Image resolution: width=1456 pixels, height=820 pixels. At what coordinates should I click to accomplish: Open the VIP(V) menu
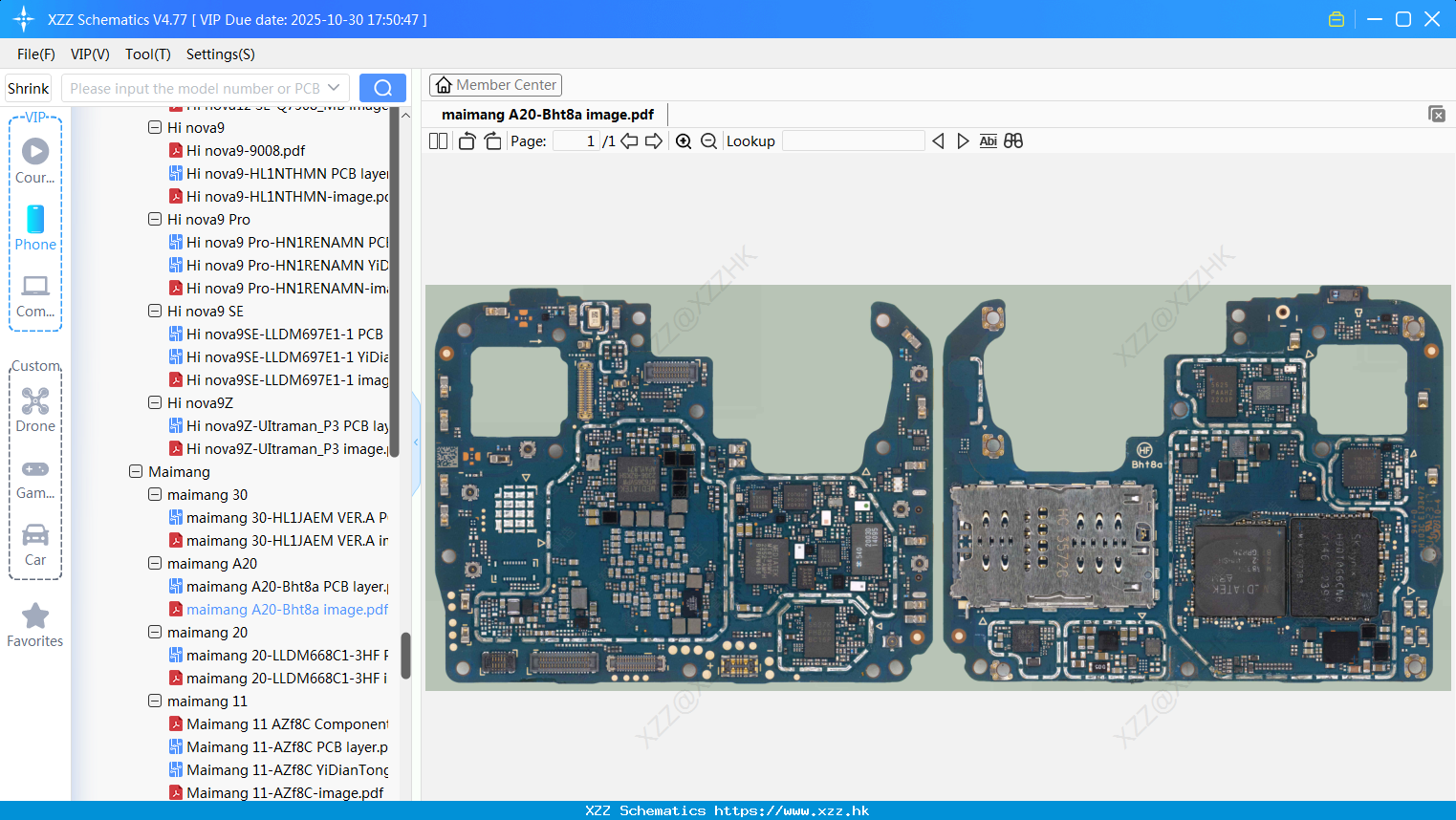tap(90, 54)
